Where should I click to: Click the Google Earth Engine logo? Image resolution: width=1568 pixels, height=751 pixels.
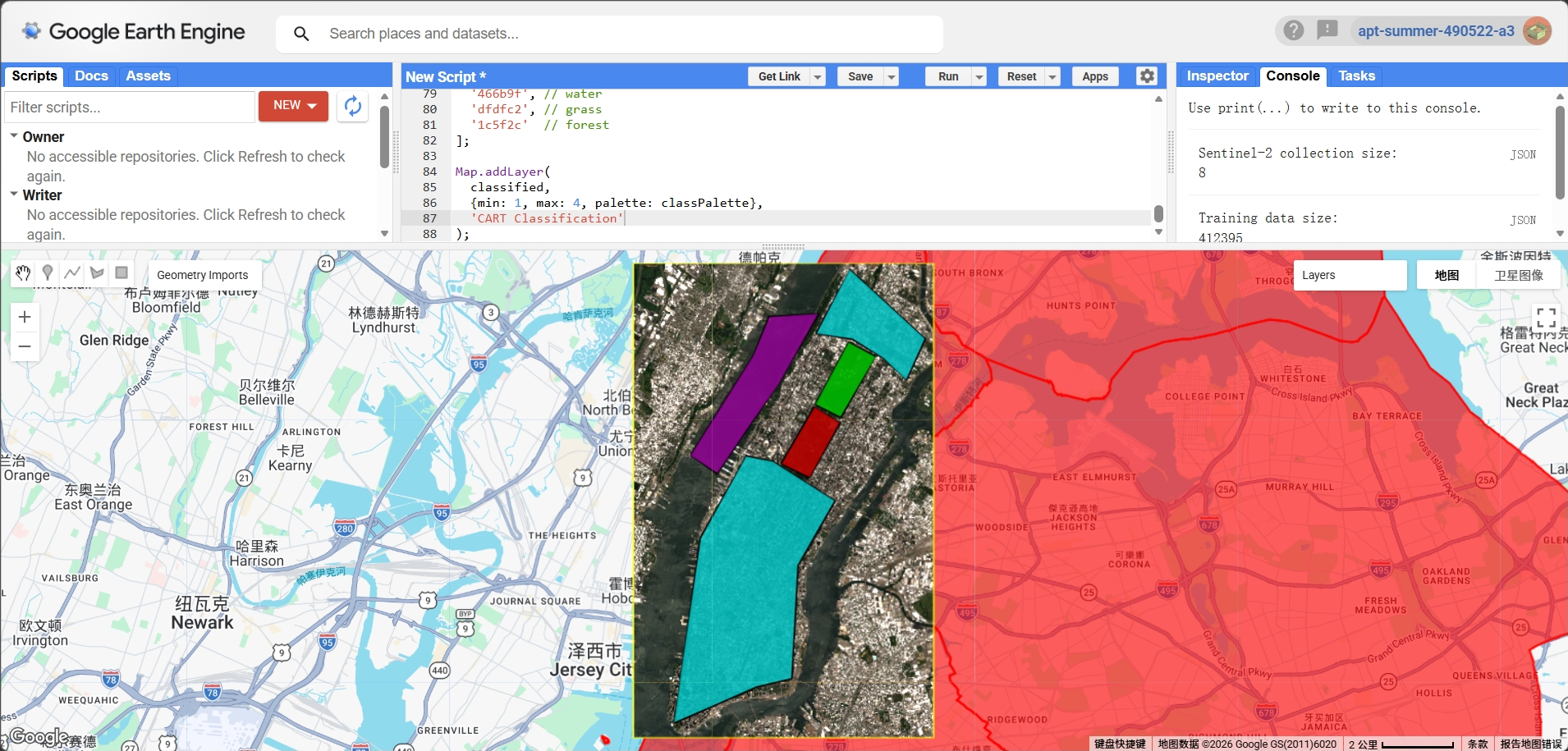pos(134,31)
